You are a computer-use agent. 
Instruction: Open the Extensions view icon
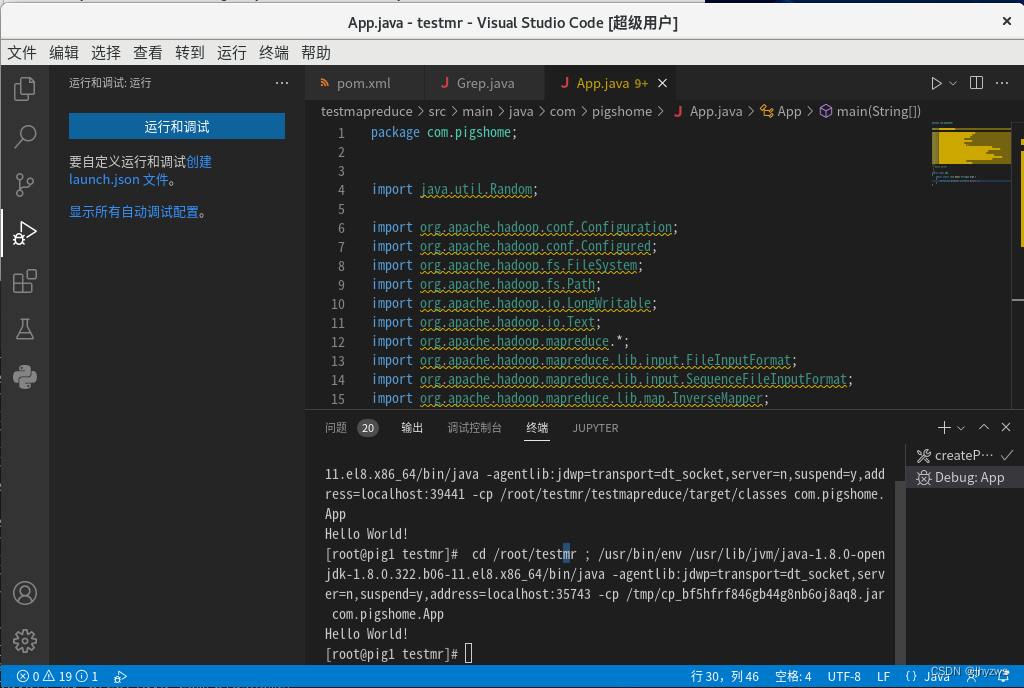[25, 282]
